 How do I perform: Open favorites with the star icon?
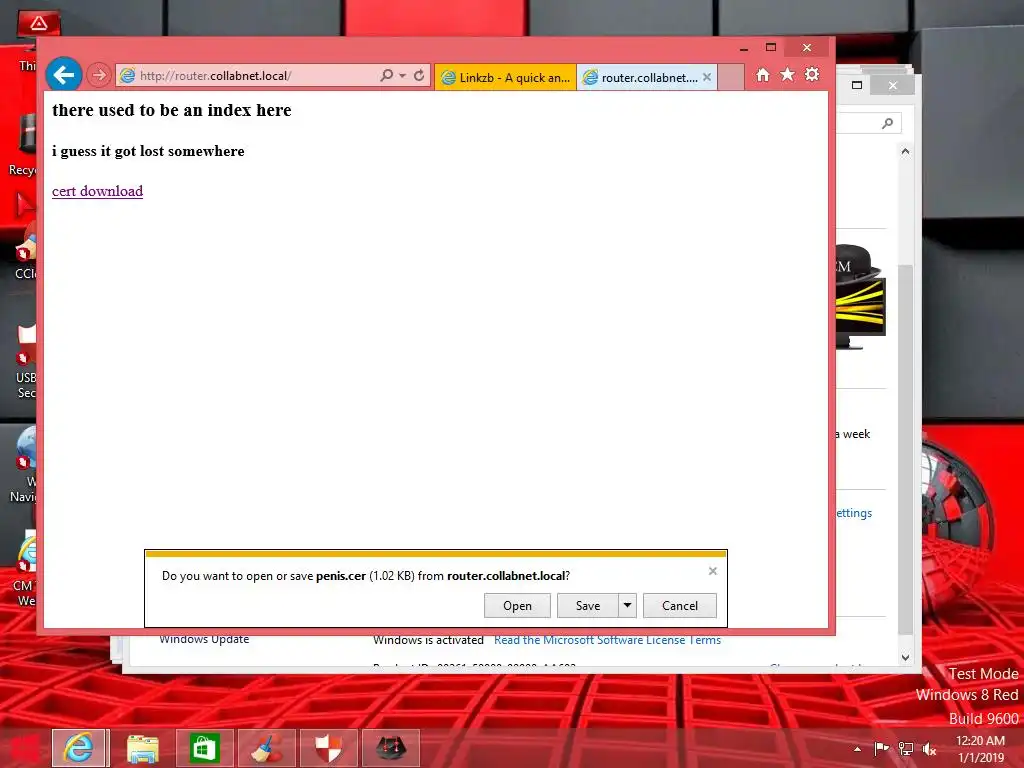(x=788, y=74)
